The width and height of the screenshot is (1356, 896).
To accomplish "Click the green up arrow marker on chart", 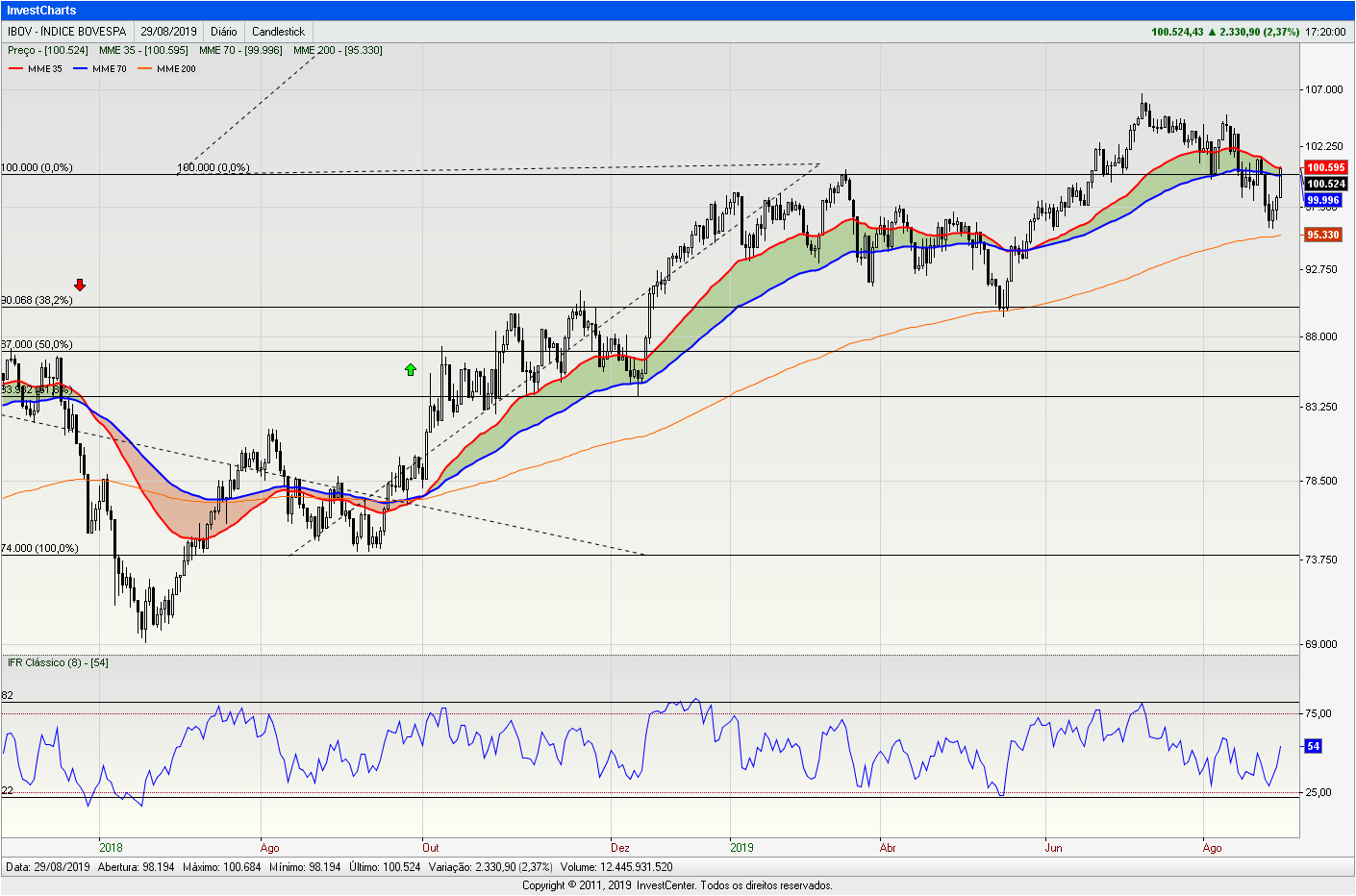I will coord(411,369).
